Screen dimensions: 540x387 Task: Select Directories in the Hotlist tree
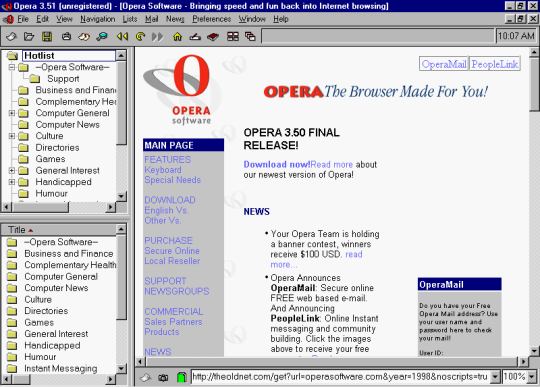tap(57, 148)
